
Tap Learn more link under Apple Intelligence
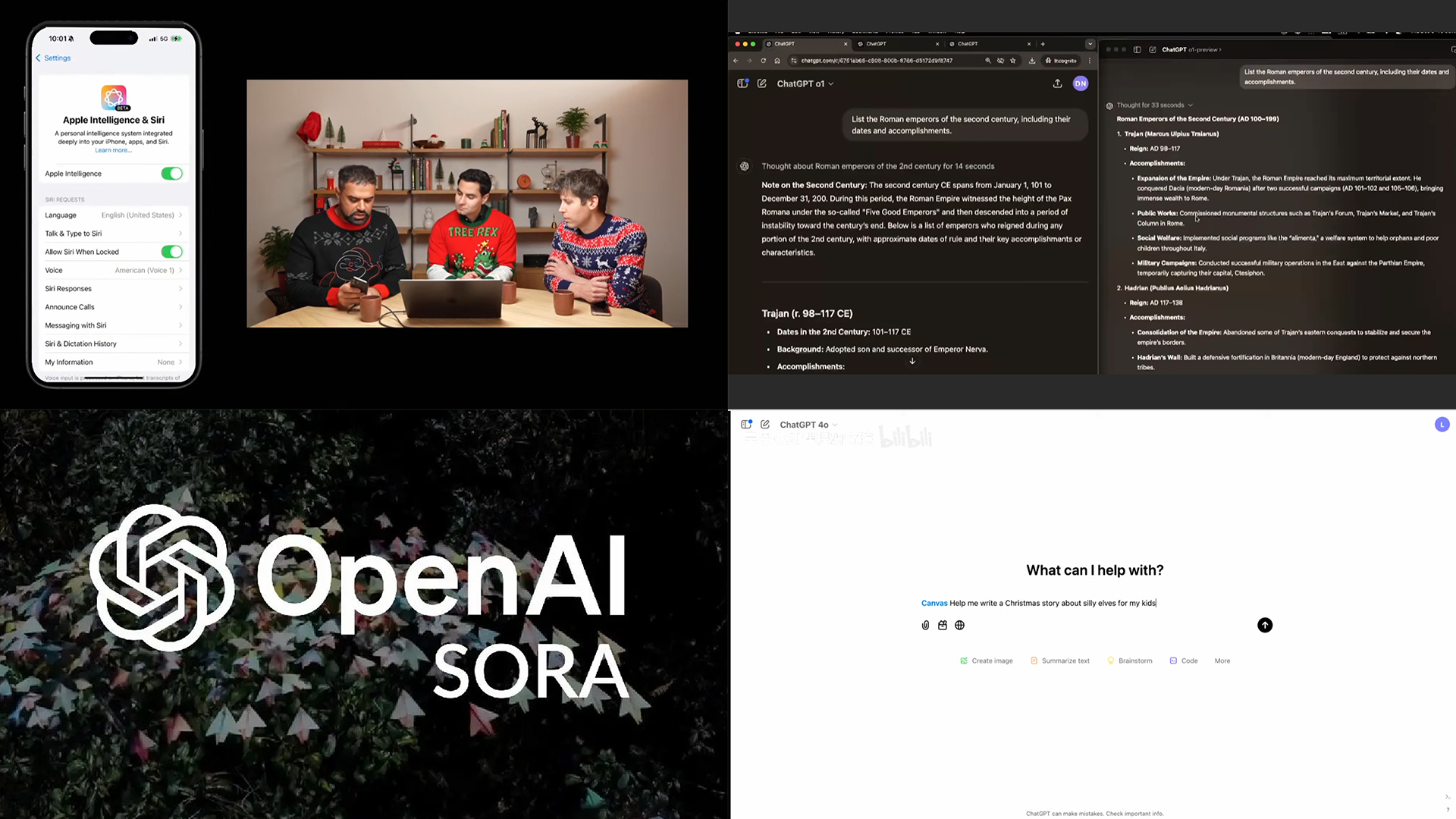pos(113,150)
